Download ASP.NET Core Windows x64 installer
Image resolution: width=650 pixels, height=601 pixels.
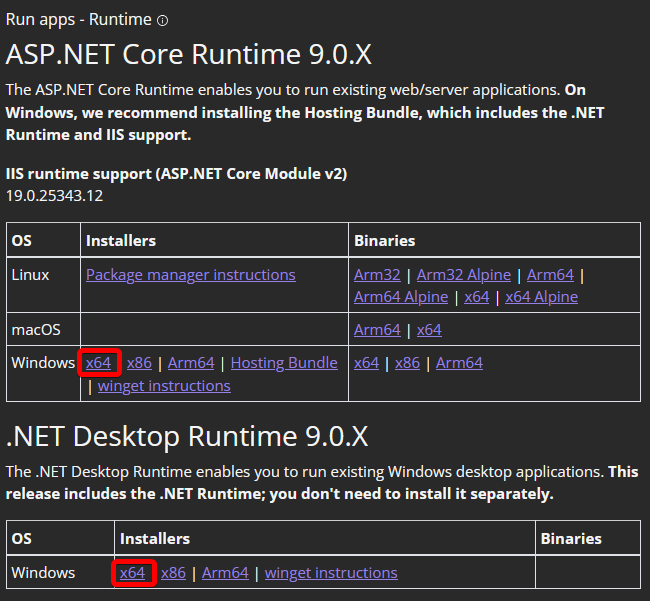pyautogui.click(x=99, y=363)
